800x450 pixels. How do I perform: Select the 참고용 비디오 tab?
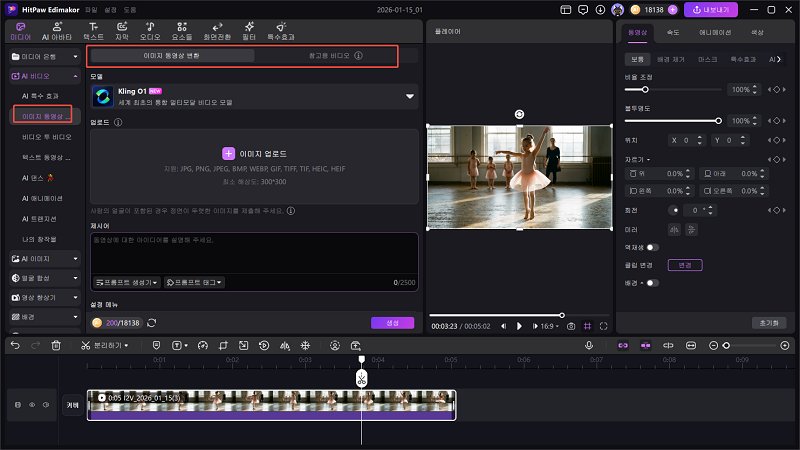[x=335, y=56]
